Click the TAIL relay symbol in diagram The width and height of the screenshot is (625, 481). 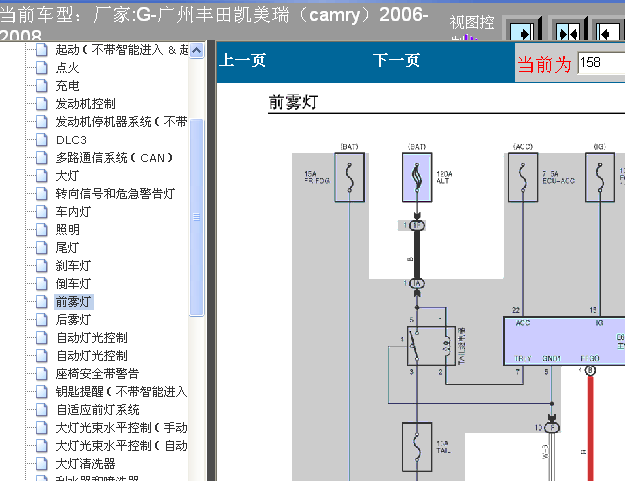point(431,346)
